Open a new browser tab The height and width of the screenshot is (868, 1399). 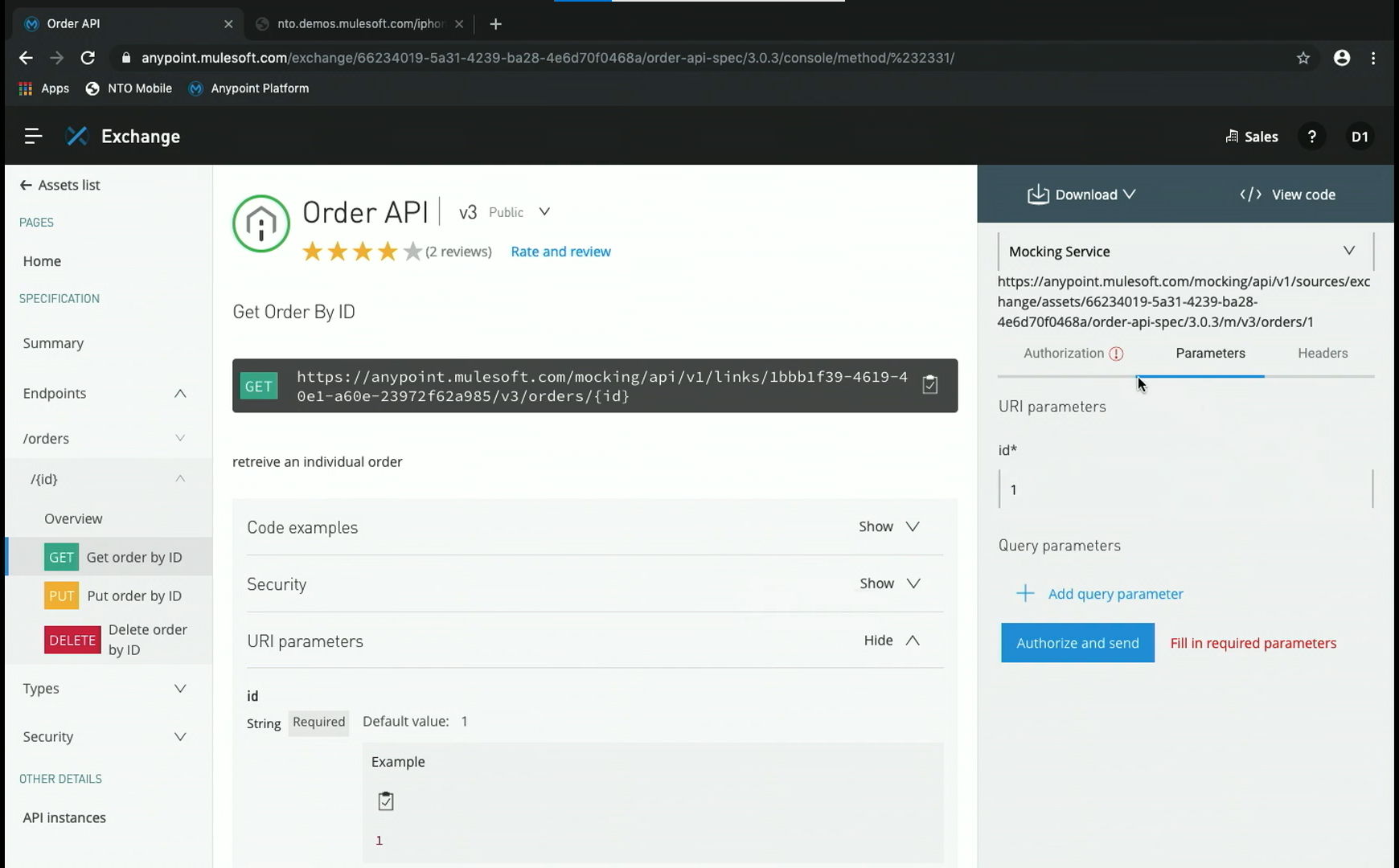(x=495, y=24)
